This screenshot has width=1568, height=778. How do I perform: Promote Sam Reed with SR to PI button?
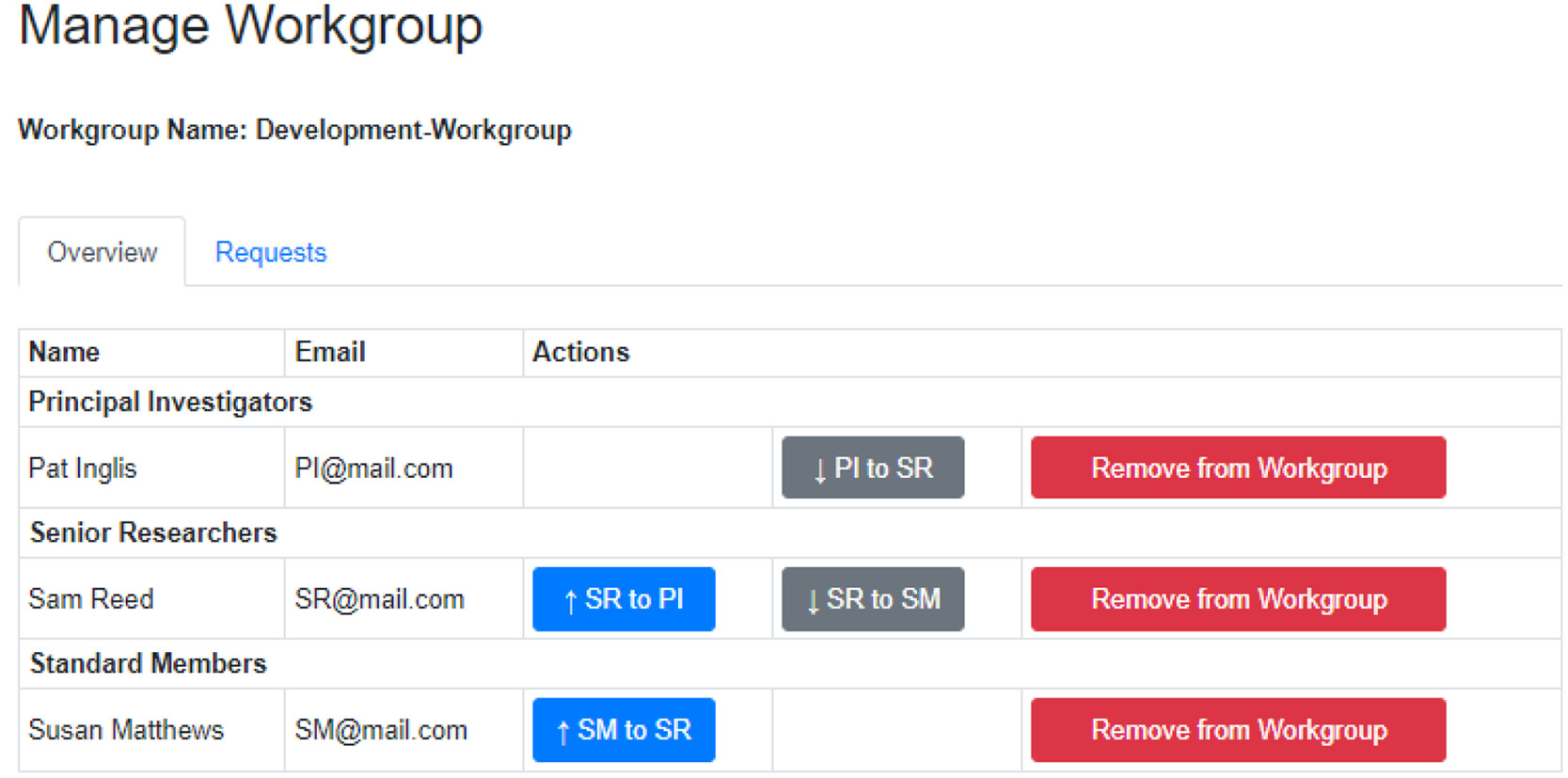coord(624,599)
